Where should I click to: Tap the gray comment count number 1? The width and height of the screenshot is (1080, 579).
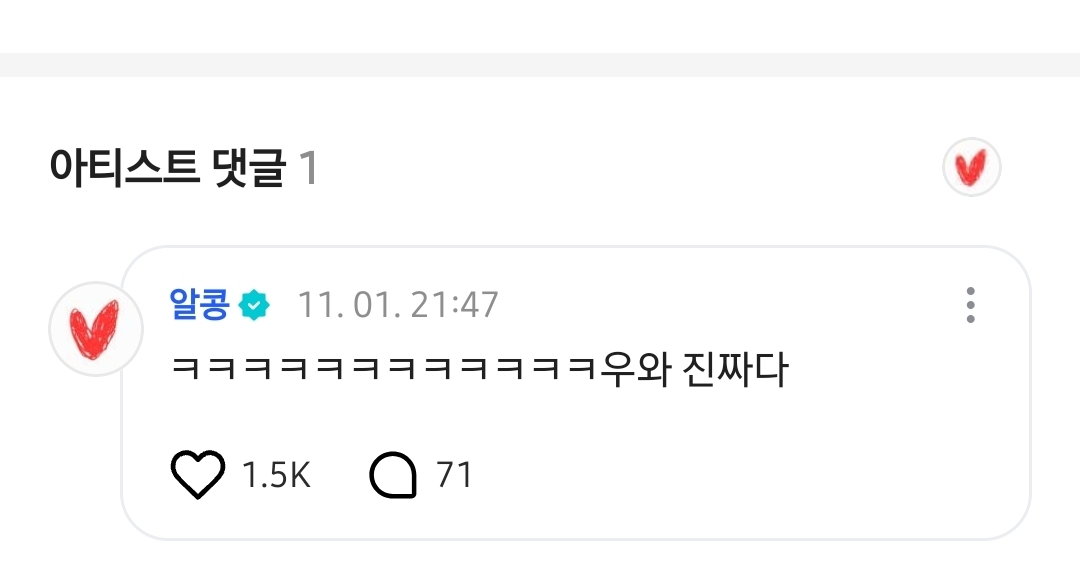[x=309, y=168]
